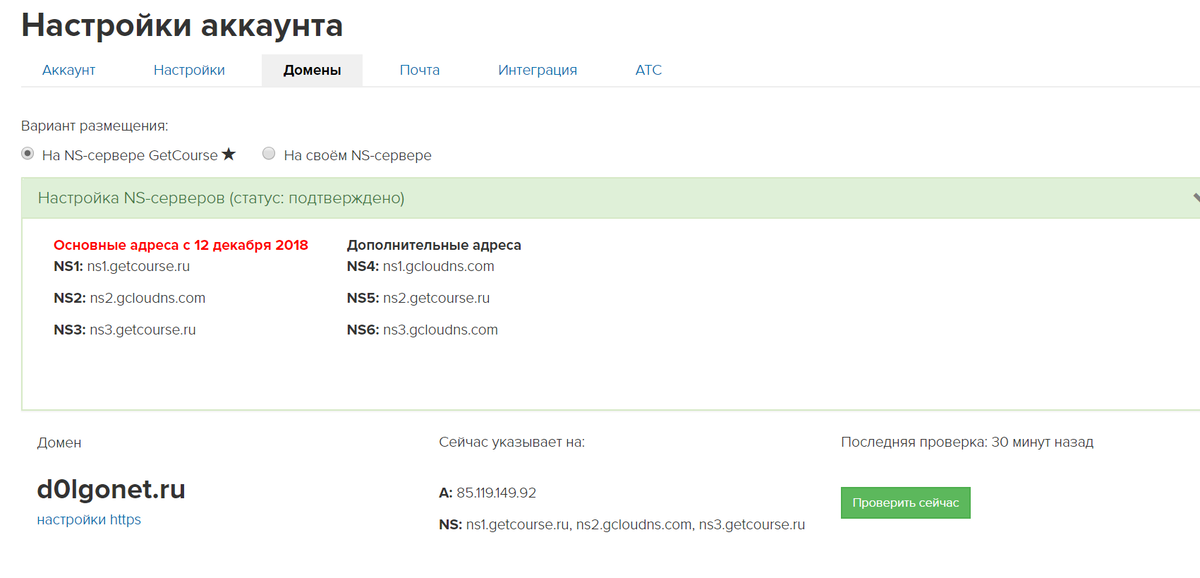The height and width of the screenshot is (578, 1200).
Task: Click the domain name d0lgonet.ru
Action: point(111,490)
